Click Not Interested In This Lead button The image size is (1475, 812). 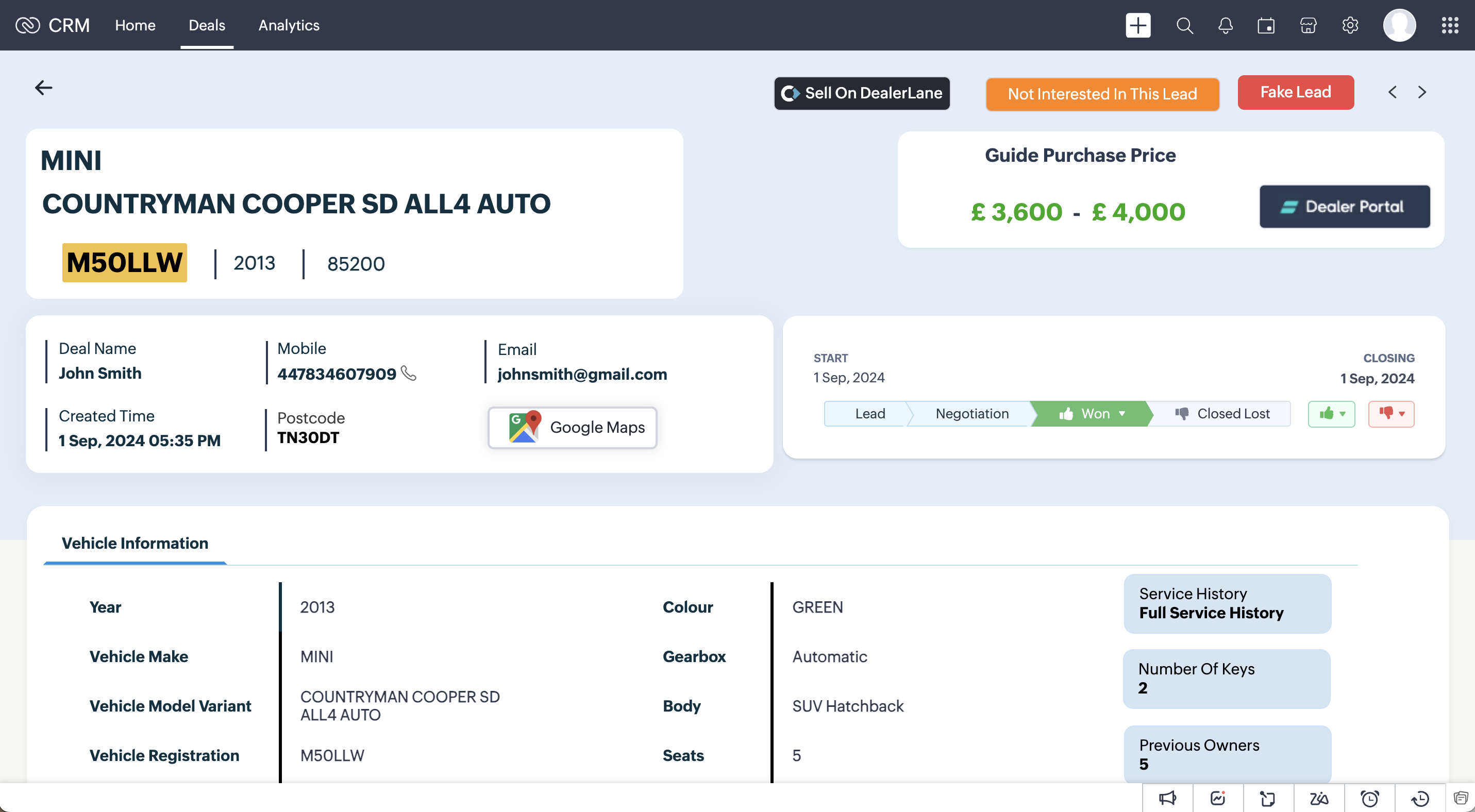(x=1102, y=94)
